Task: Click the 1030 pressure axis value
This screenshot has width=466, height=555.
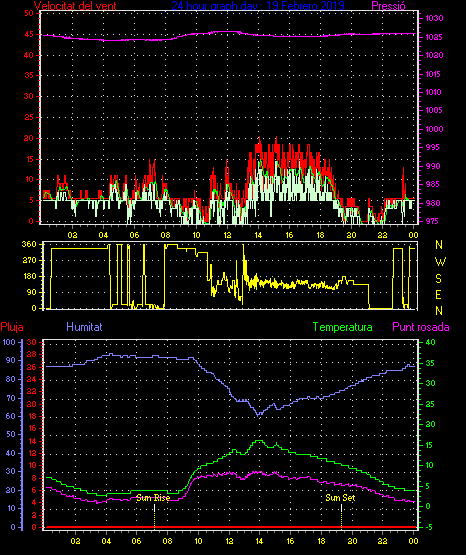Action: coord(434,18)
